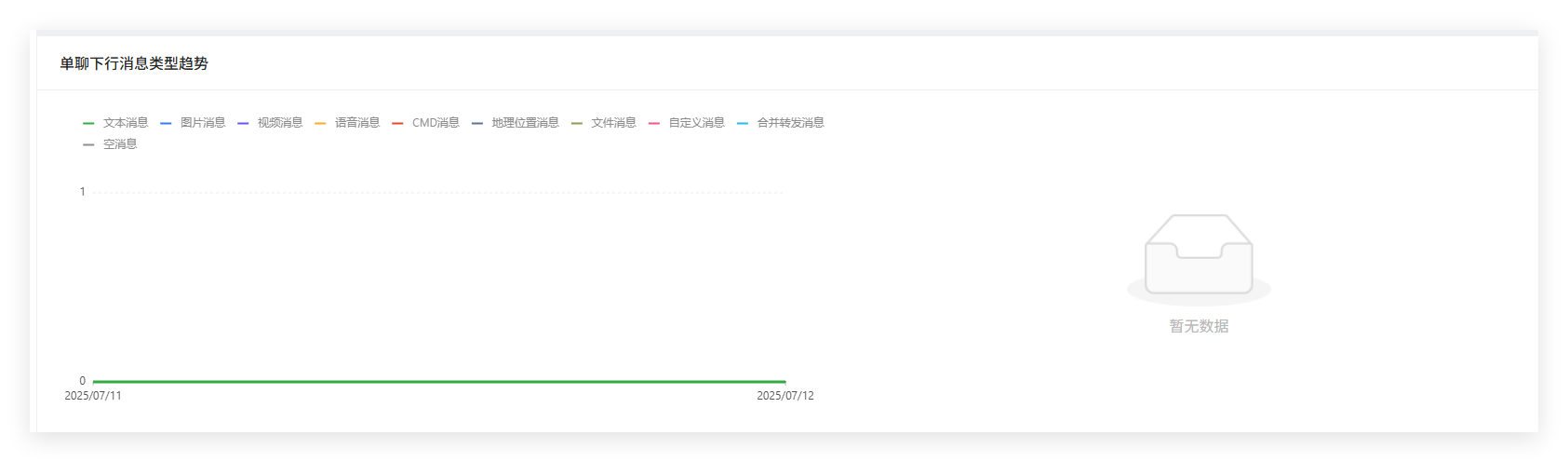Click the y-axis label 1
Viewport: 1568px width, 462px height.
tap(82, 192)
